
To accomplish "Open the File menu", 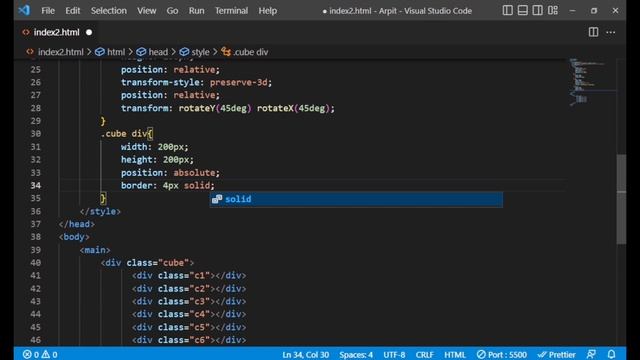I will click(x=48, y=11).
